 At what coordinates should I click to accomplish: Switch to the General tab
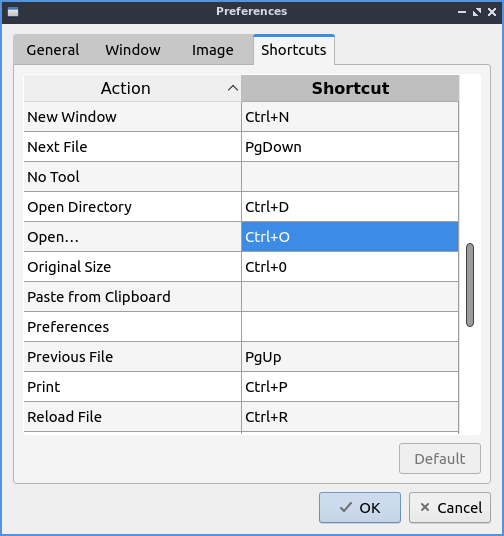(x=53, y=50)
